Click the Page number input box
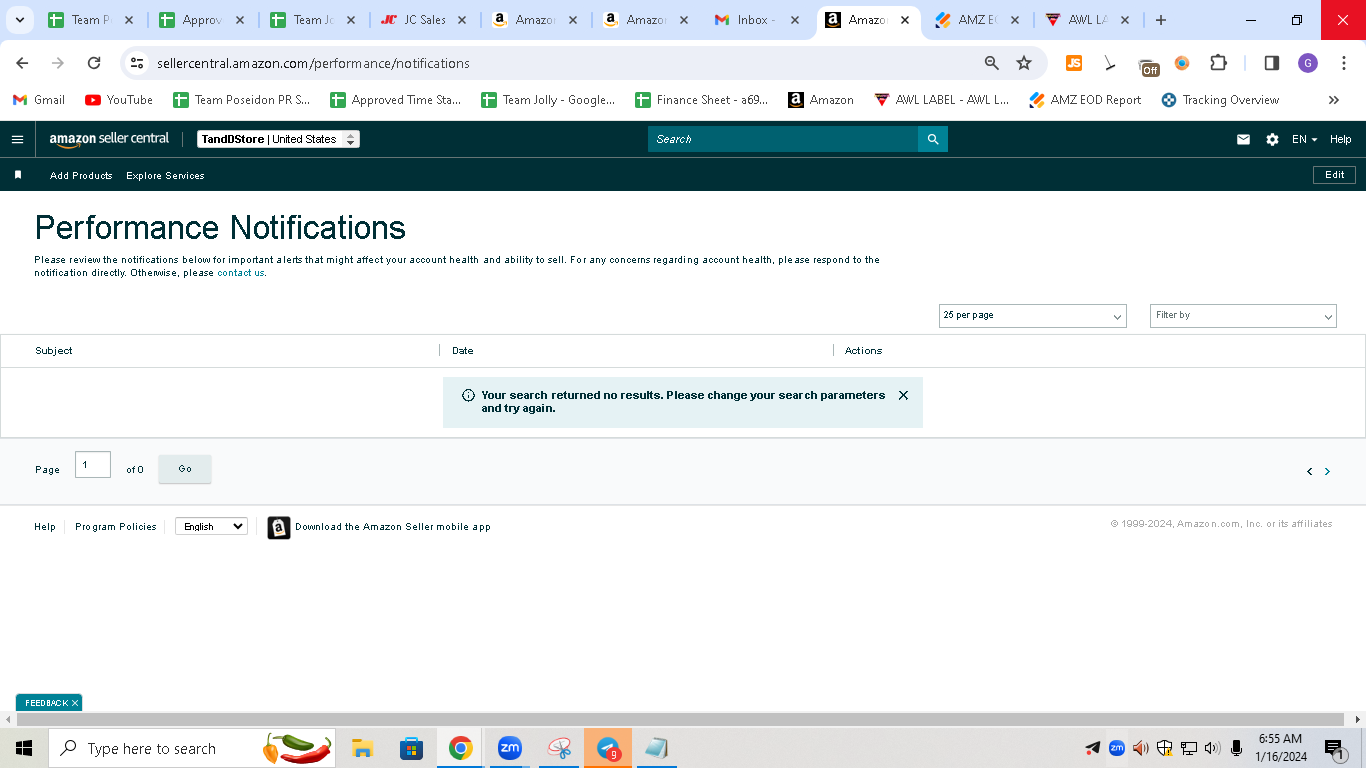 93,464
